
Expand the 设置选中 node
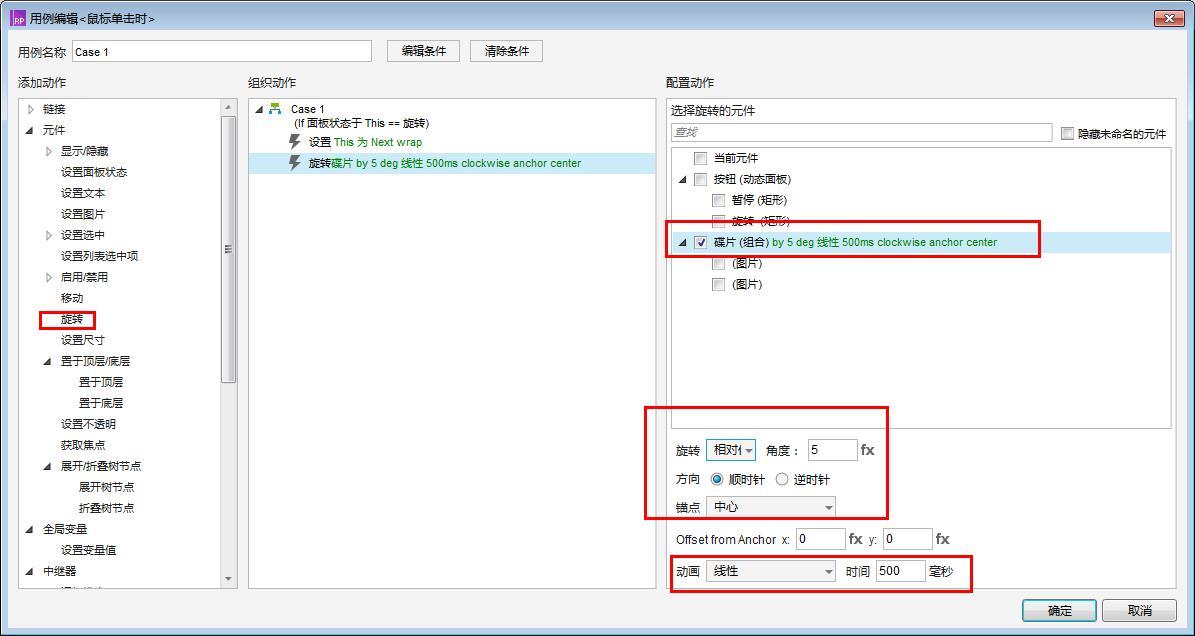point(50,235)
